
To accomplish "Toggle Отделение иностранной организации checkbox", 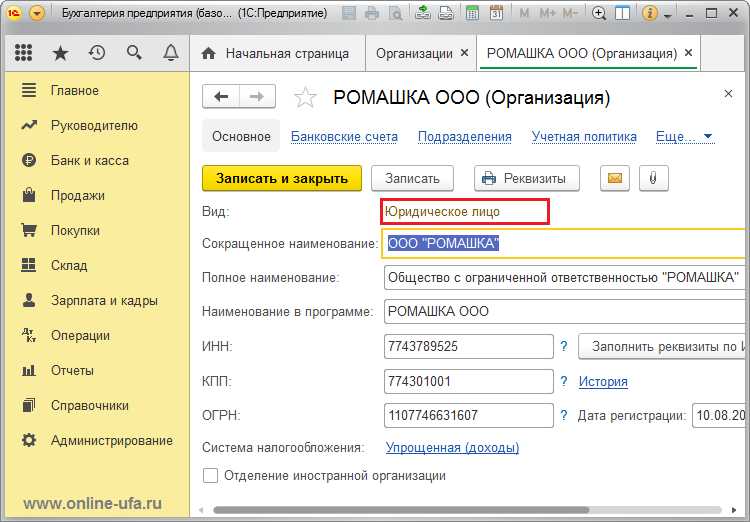I will 210,476.
